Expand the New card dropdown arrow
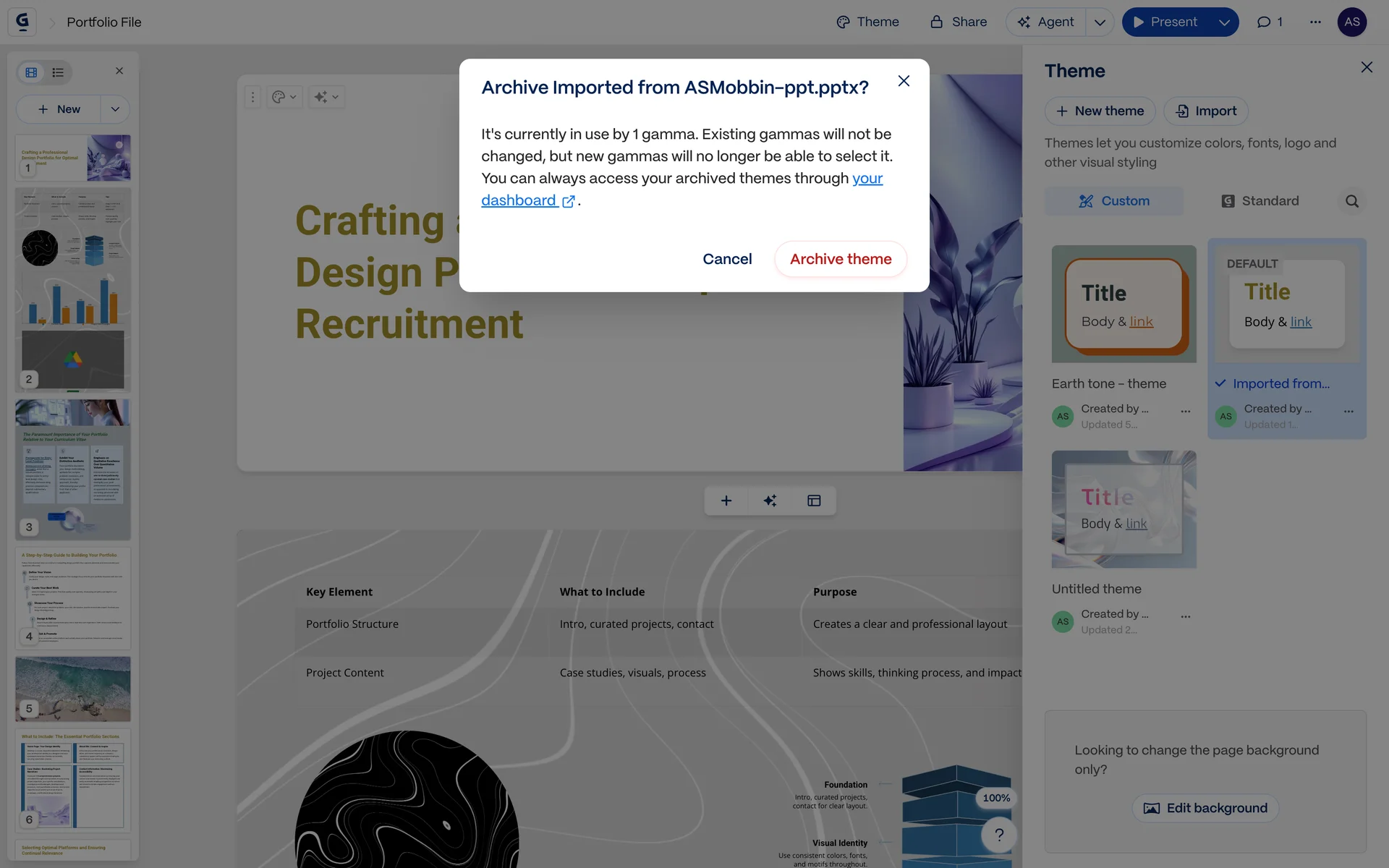Image resolution: width=1389 pixels, height=868 pixels. pyautogui.click(x=115, y=109)
